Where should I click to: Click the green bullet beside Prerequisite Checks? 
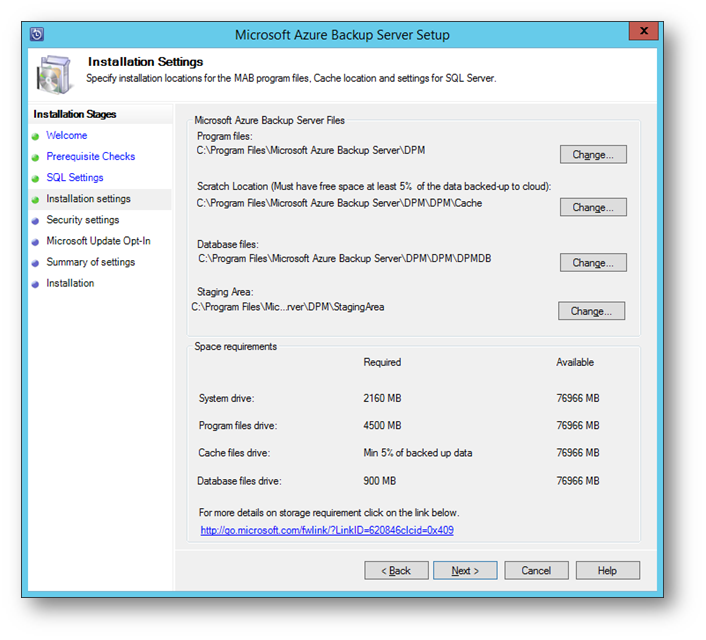tap(36, 158)
